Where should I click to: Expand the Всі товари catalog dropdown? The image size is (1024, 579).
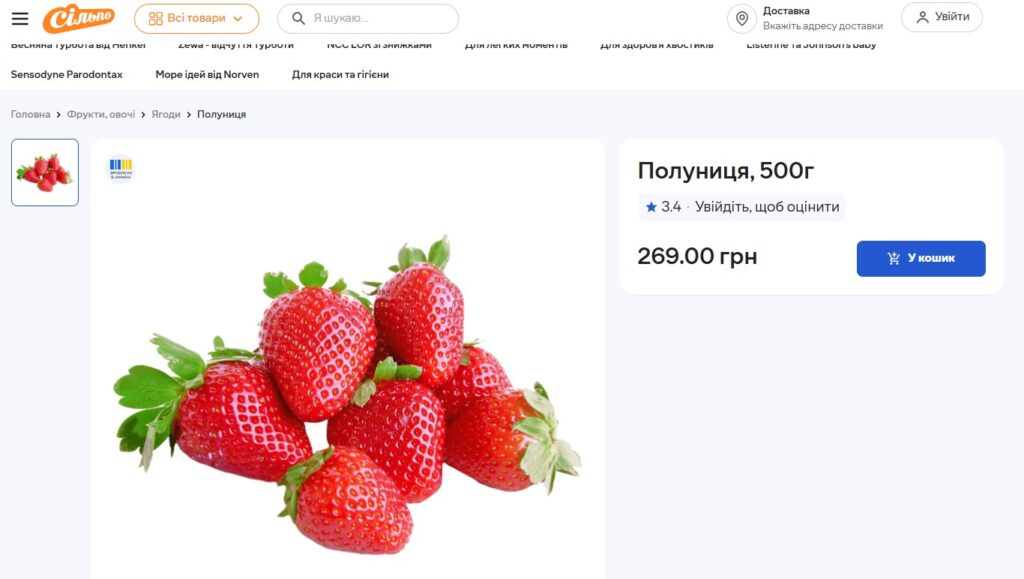[196, 18]
